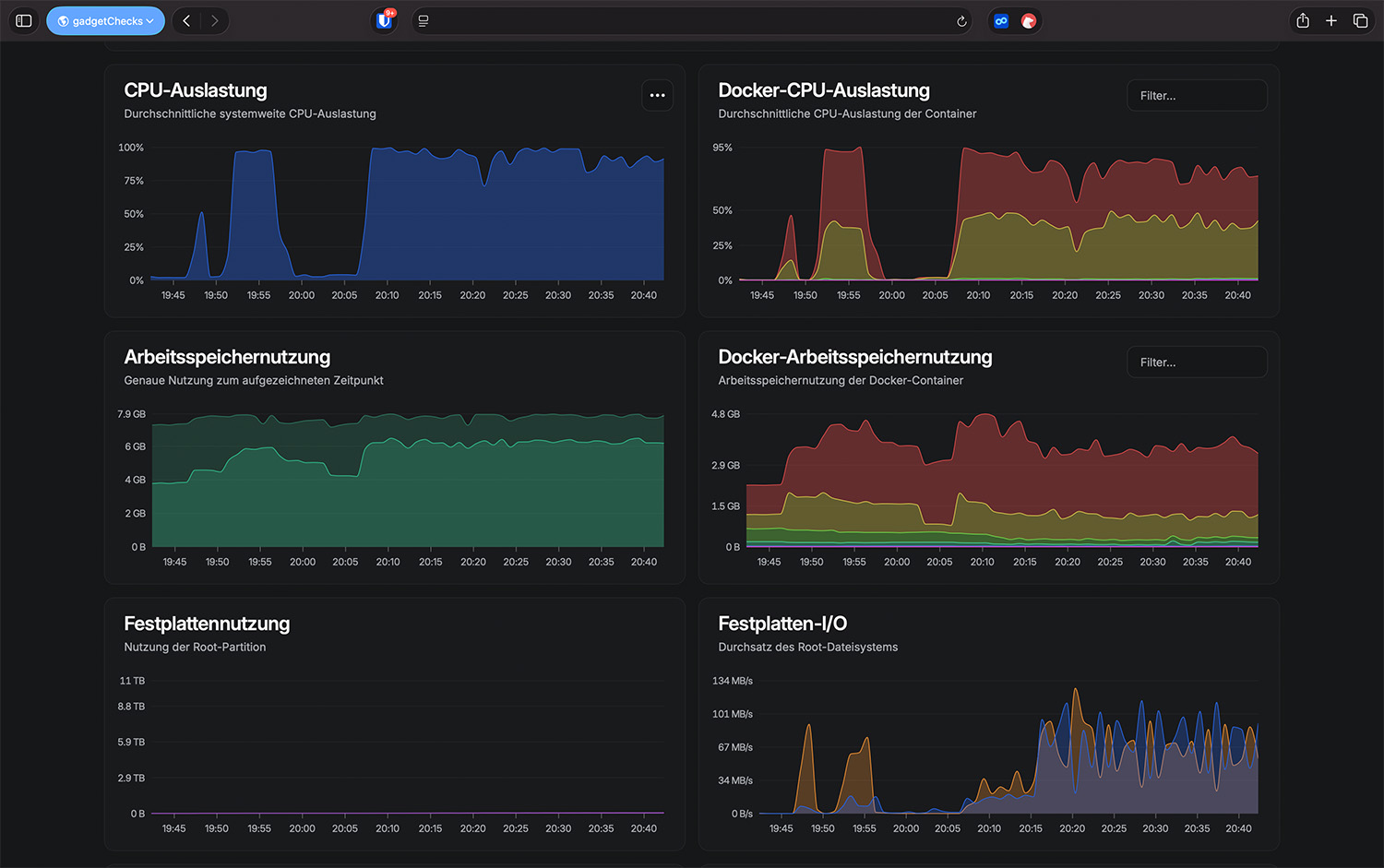This screenshot has height=868, width=1384.
Task: Open the gadgetChecks profile dropdown
Action: click(x=105, y=21)
